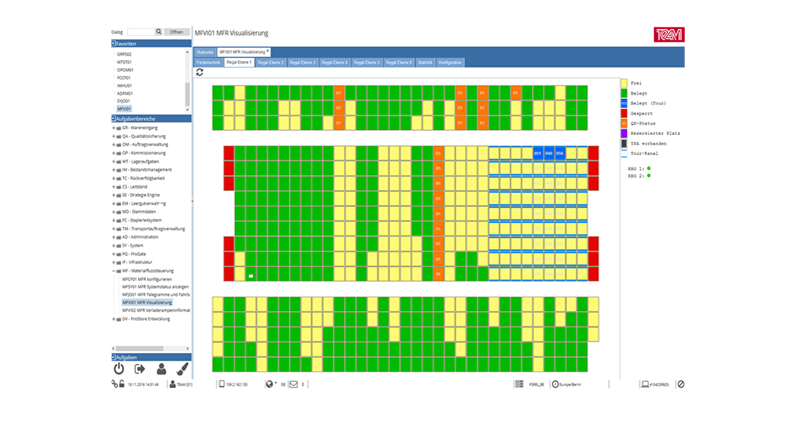Click the user profile icon in the Aufgaben panel

(161, 368)
